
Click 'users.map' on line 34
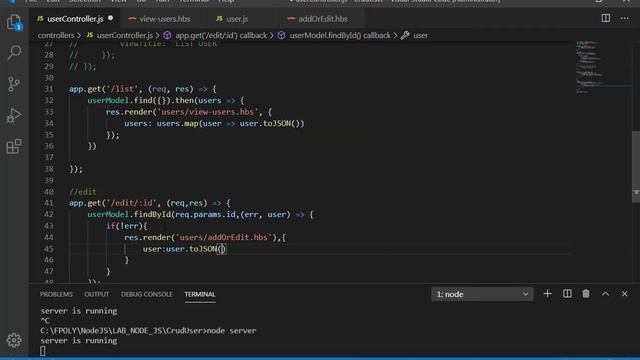point(178,123)
